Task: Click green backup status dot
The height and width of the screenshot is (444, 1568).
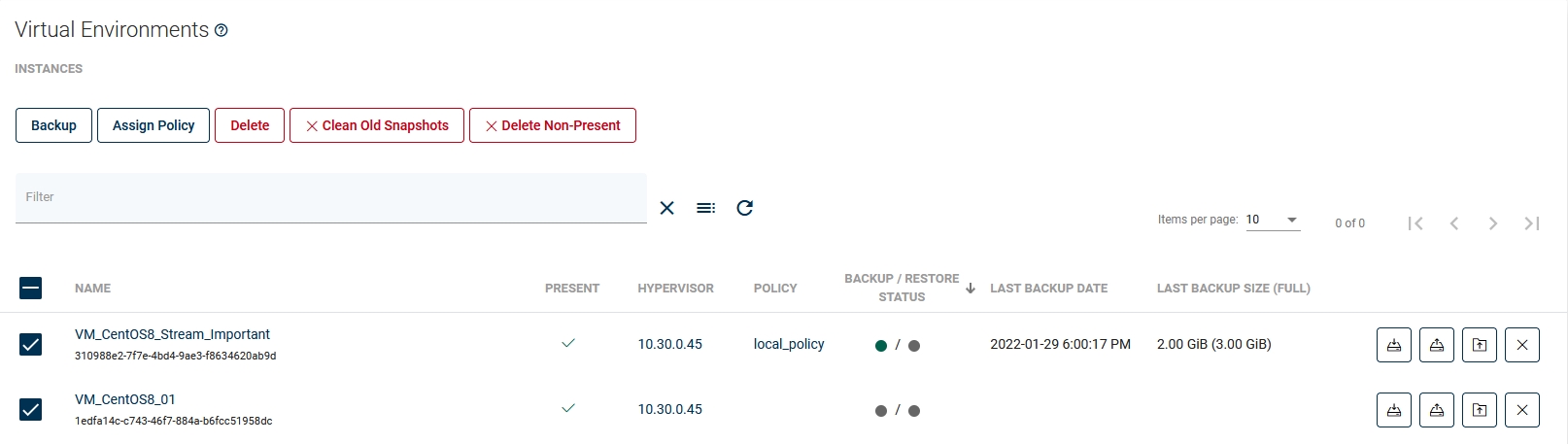Action: point(881,346)
